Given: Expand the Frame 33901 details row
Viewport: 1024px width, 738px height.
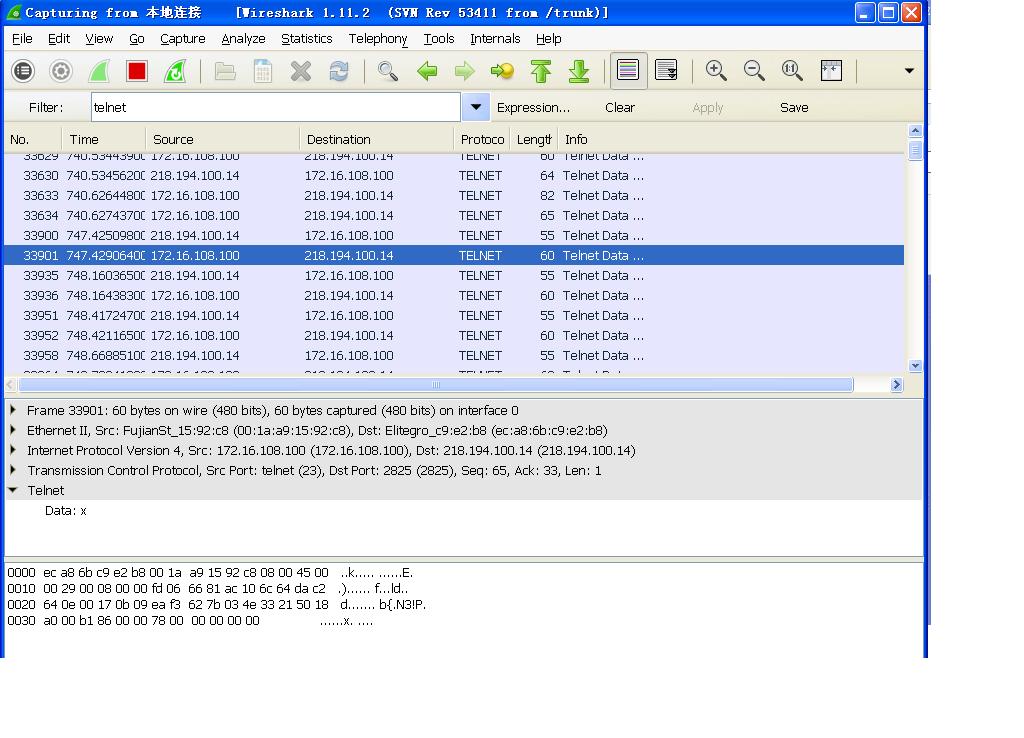Looking at the screenshot, I should tap(13, 410).
